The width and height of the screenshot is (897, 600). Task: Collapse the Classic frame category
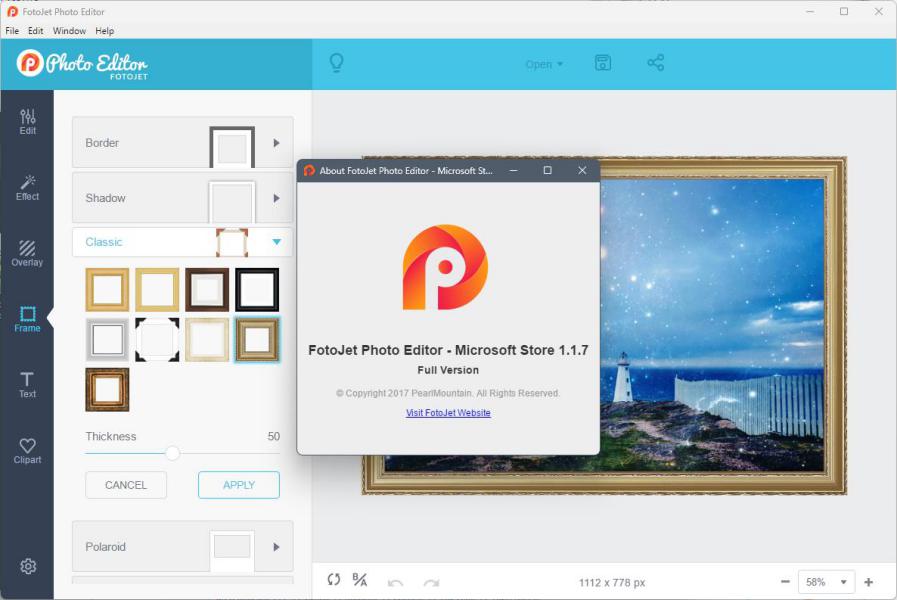(182, 242)
